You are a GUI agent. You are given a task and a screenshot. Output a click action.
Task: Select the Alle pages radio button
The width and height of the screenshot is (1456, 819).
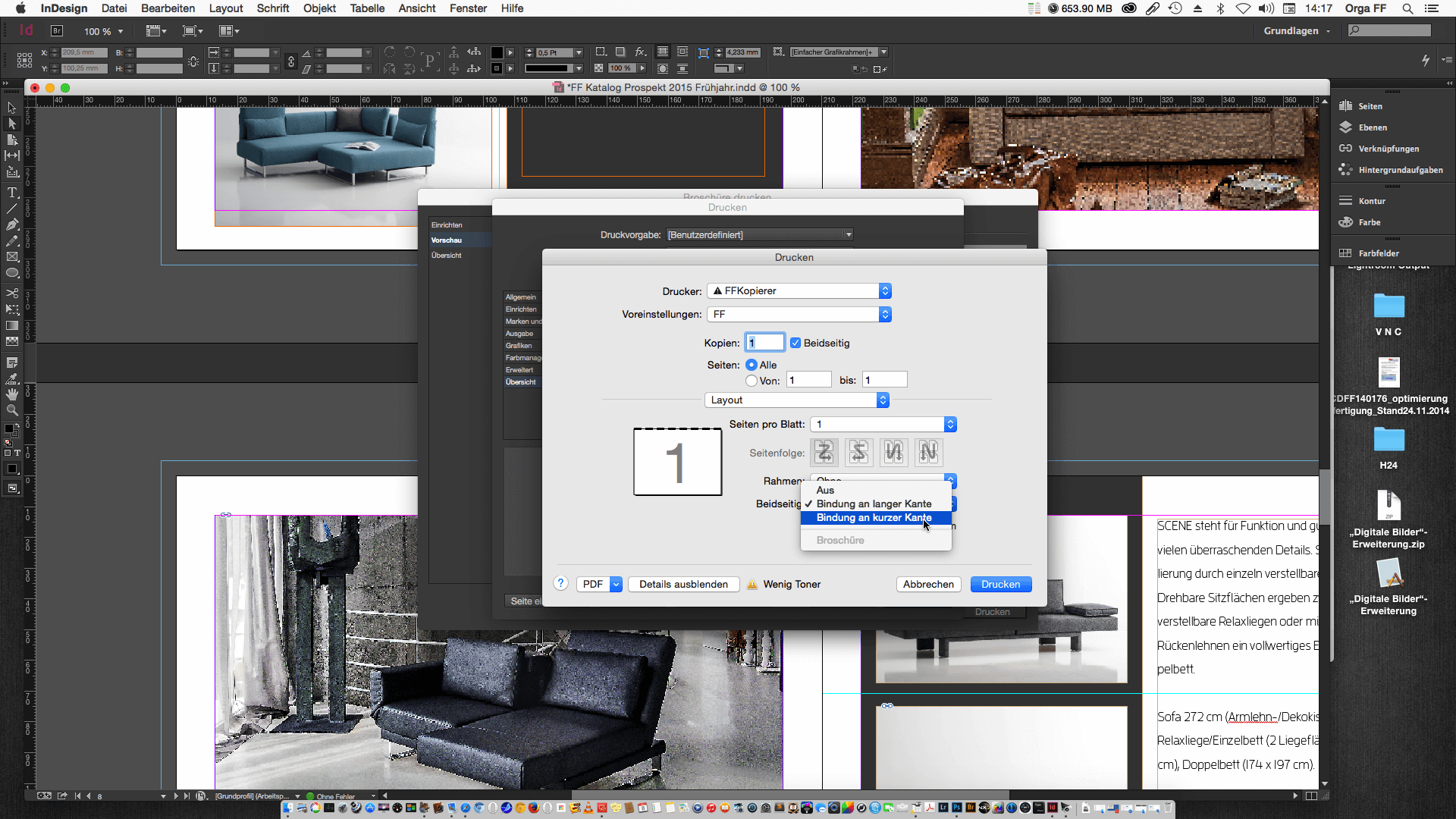752,365
